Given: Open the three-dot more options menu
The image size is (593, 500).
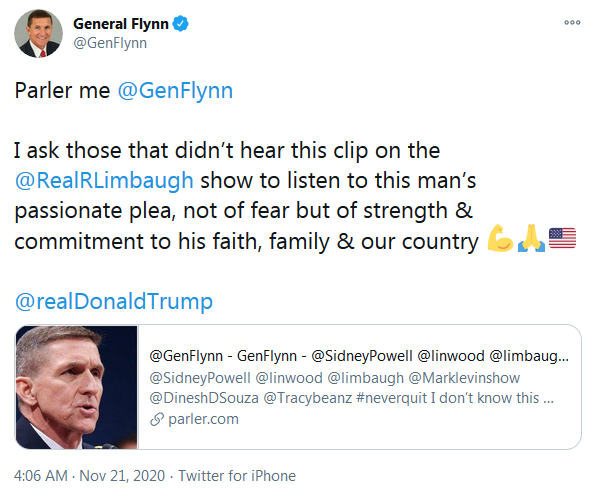Looking at the screenshot, I should click(572, 22).
